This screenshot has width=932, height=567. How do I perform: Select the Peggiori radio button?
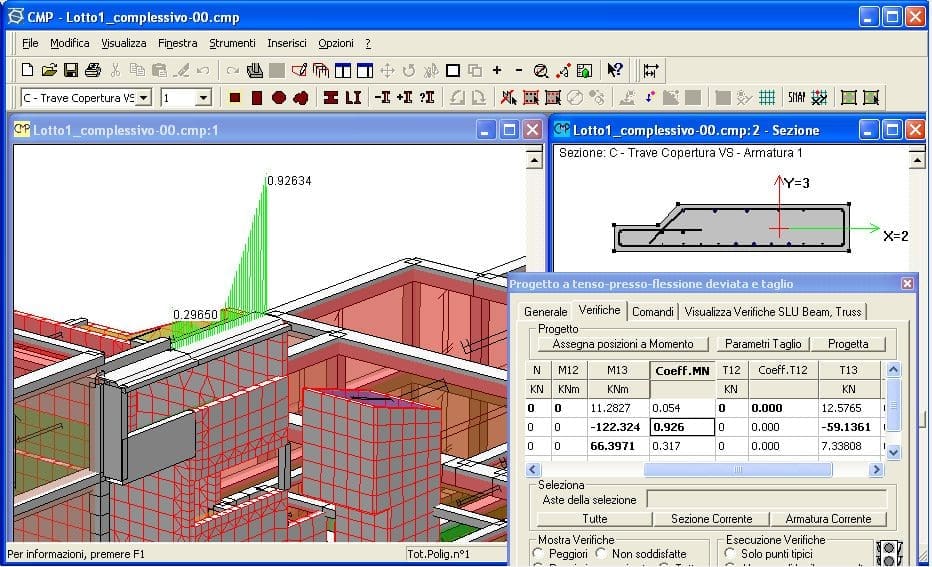pos(540,553)
